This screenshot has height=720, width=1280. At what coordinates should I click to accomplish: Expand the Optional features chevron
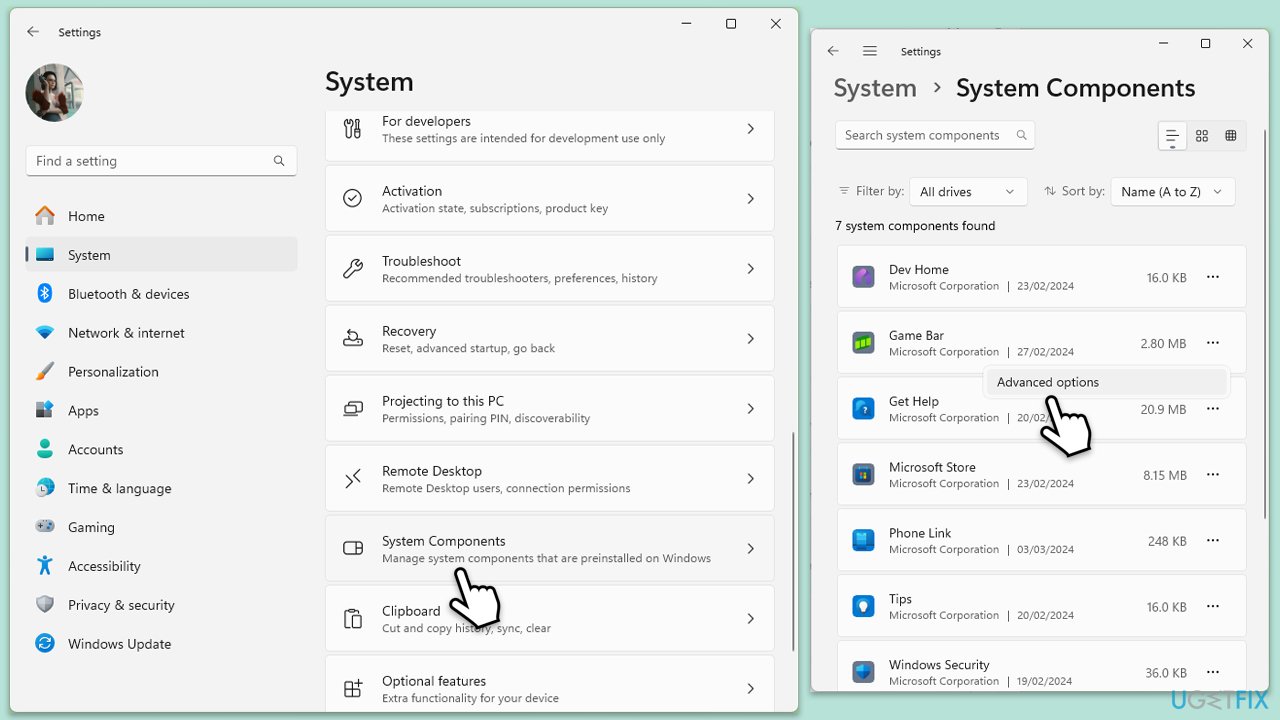tap(751, 689)
